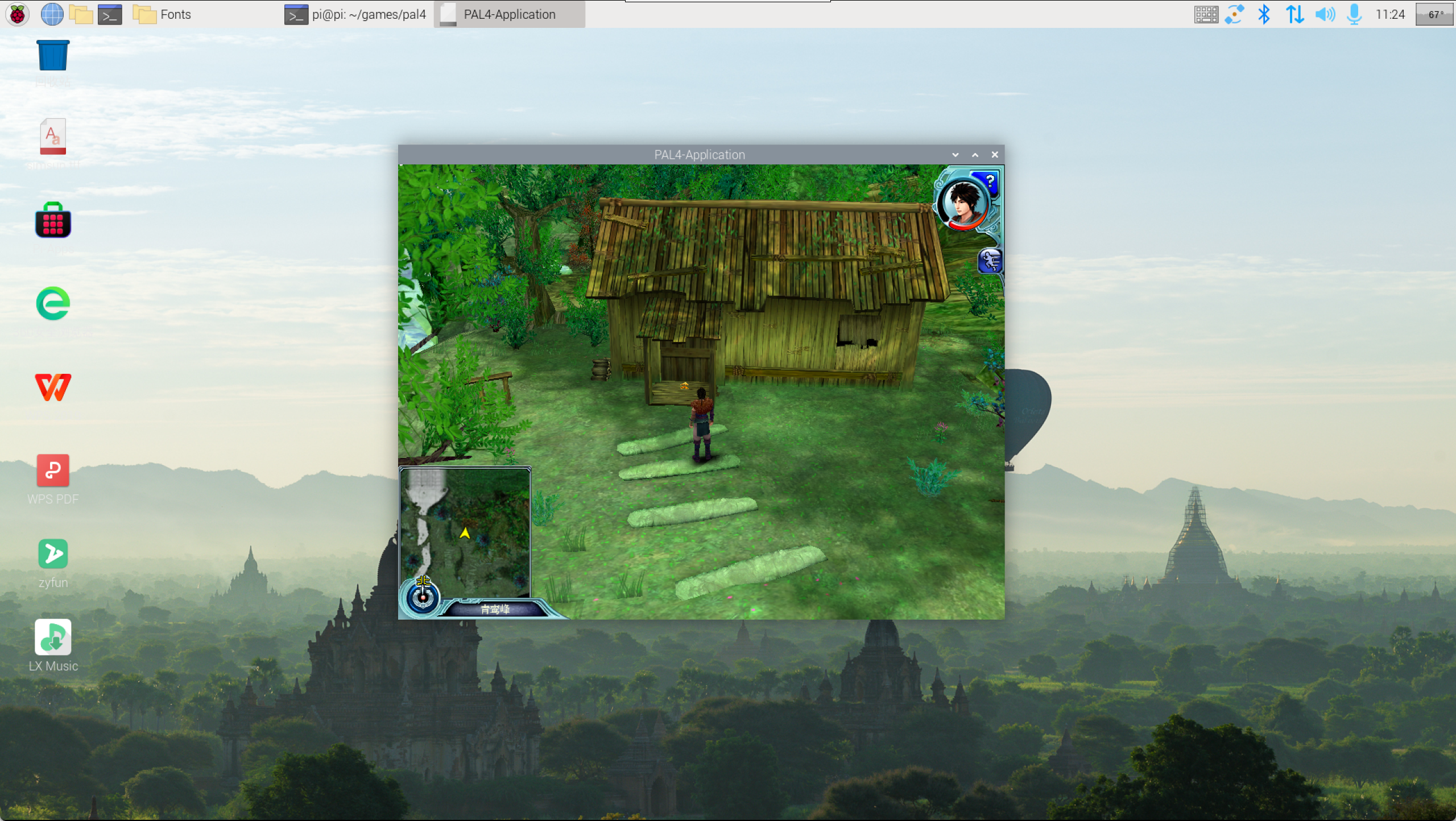Click the 11:24 clock in panel
The height and width of the screenshot is (821, 1456).
[x=1390, y=14]
